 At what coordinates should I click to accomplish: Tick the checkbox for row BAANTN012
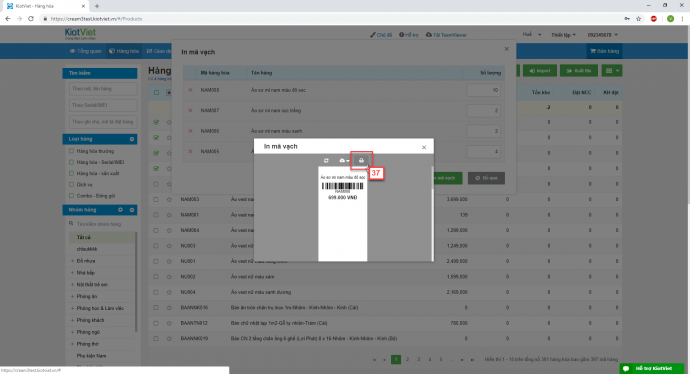[156, 323]
